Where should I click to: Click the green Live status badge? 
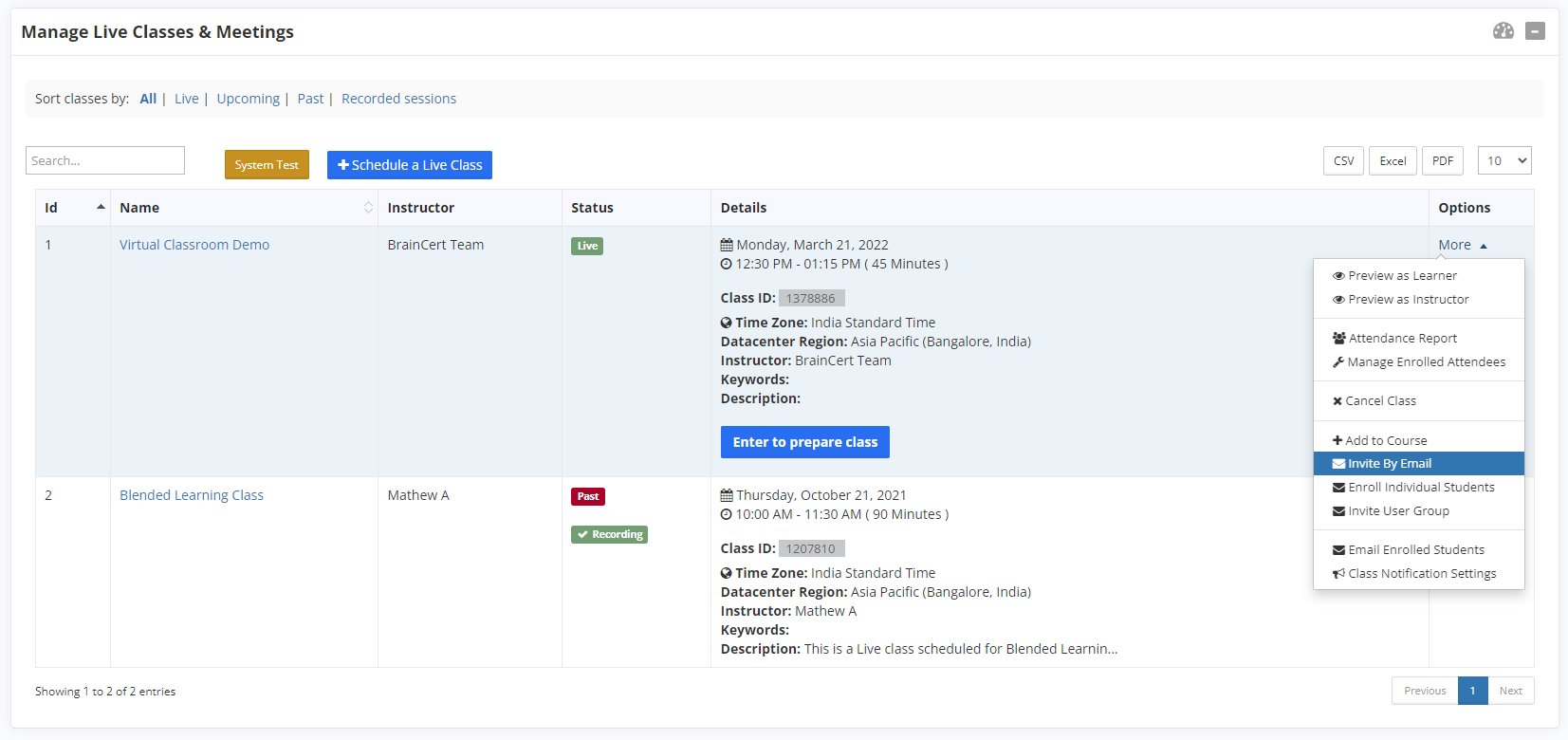[x=587, y=246]
